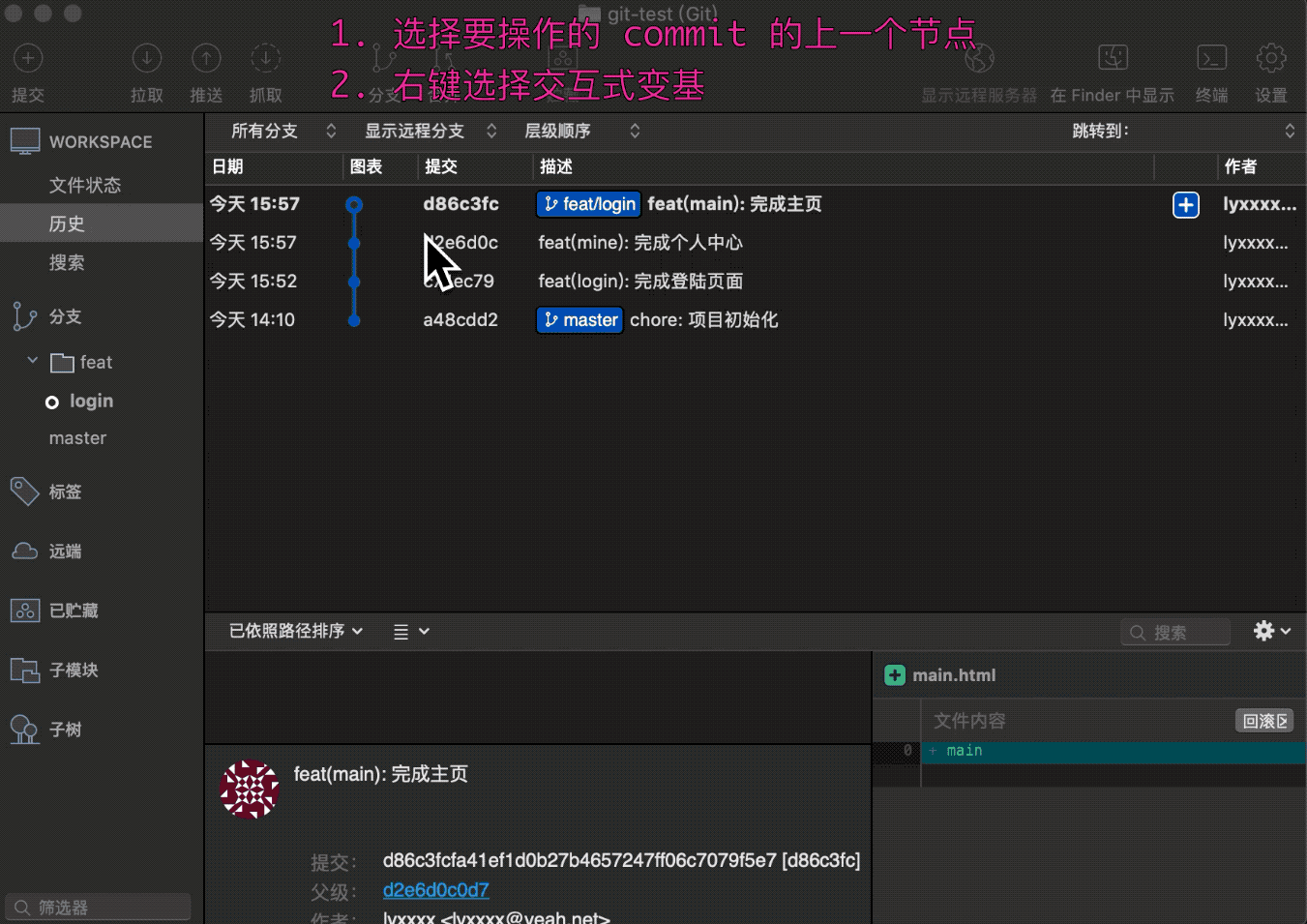Click the 日期 column header
1307x924 pixels.
pyautogui.click(x=228, y=166)
